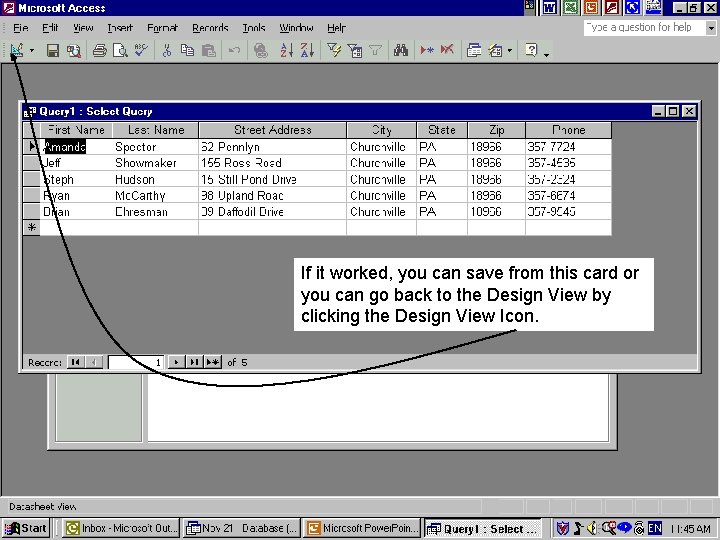Screen dimensions: 720x540
Task: Click the Filter By Form icon
Action: (354, 51)
